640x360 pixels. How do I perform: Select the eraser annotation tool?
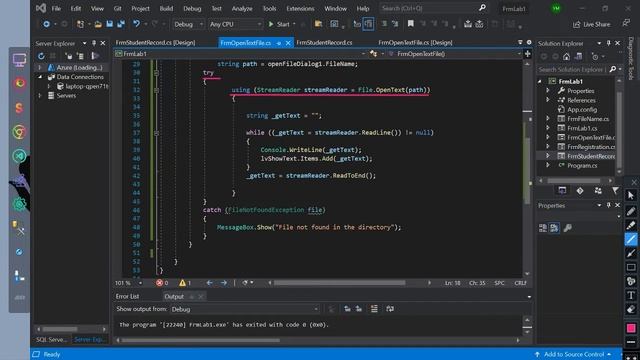coord(631,309)
